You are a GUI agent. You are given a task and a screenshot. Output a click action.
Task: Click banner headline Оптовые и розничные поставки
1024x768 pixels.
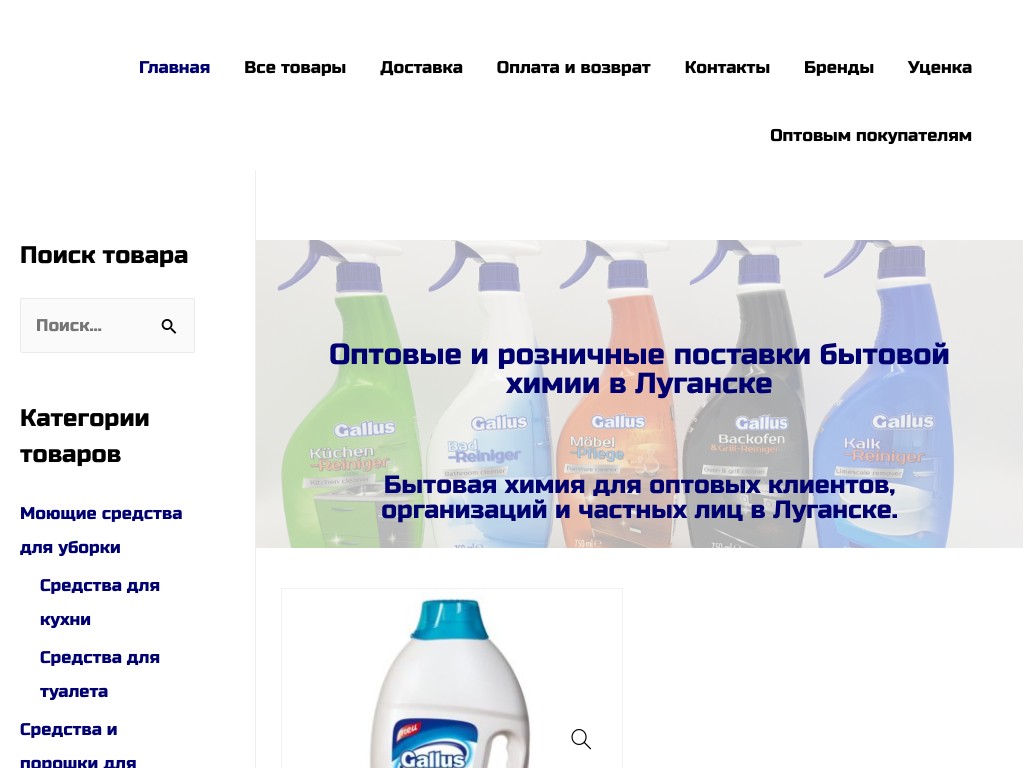tap(639, 368)
